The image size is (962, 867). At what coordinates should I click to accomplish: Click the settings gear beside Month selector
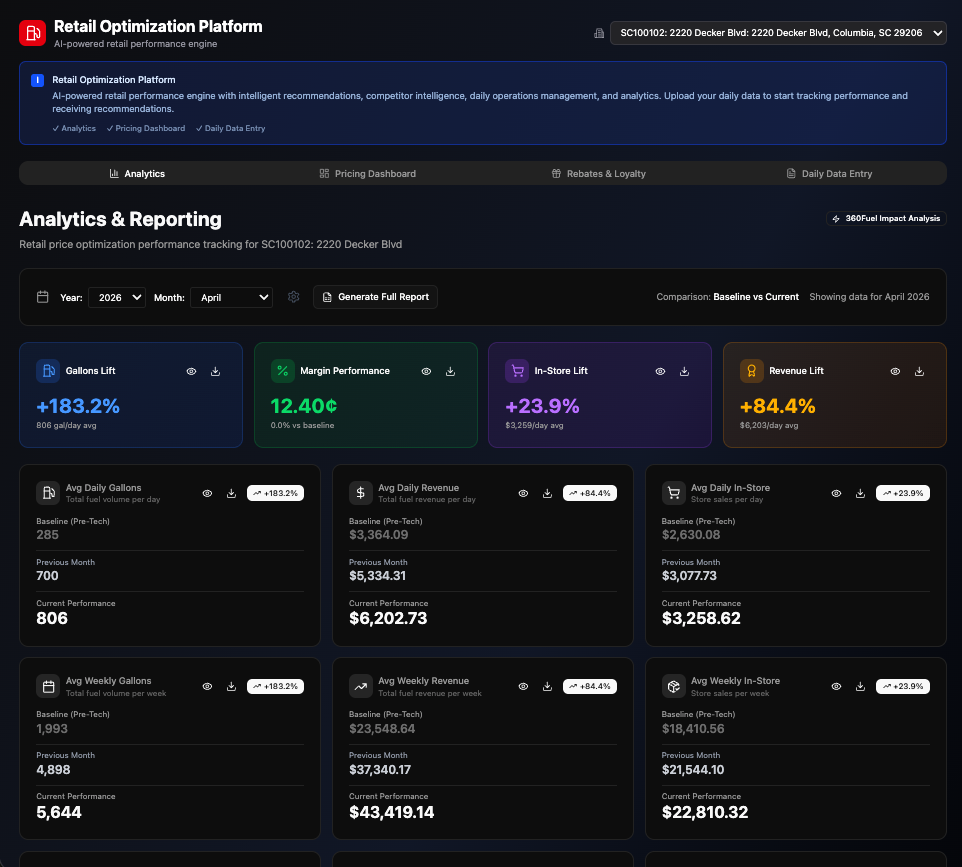294,297
